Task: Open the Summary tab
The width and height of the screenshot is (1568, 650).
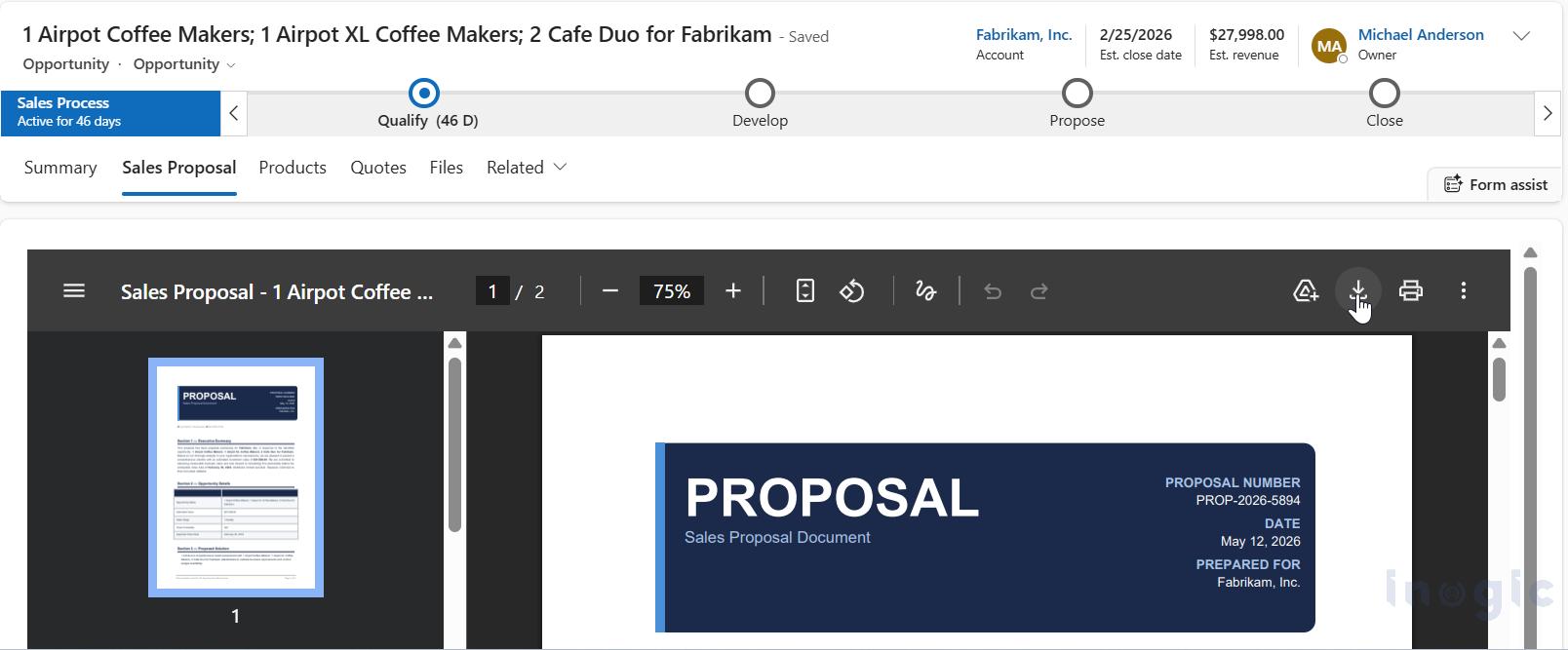Action: (60, 168)
